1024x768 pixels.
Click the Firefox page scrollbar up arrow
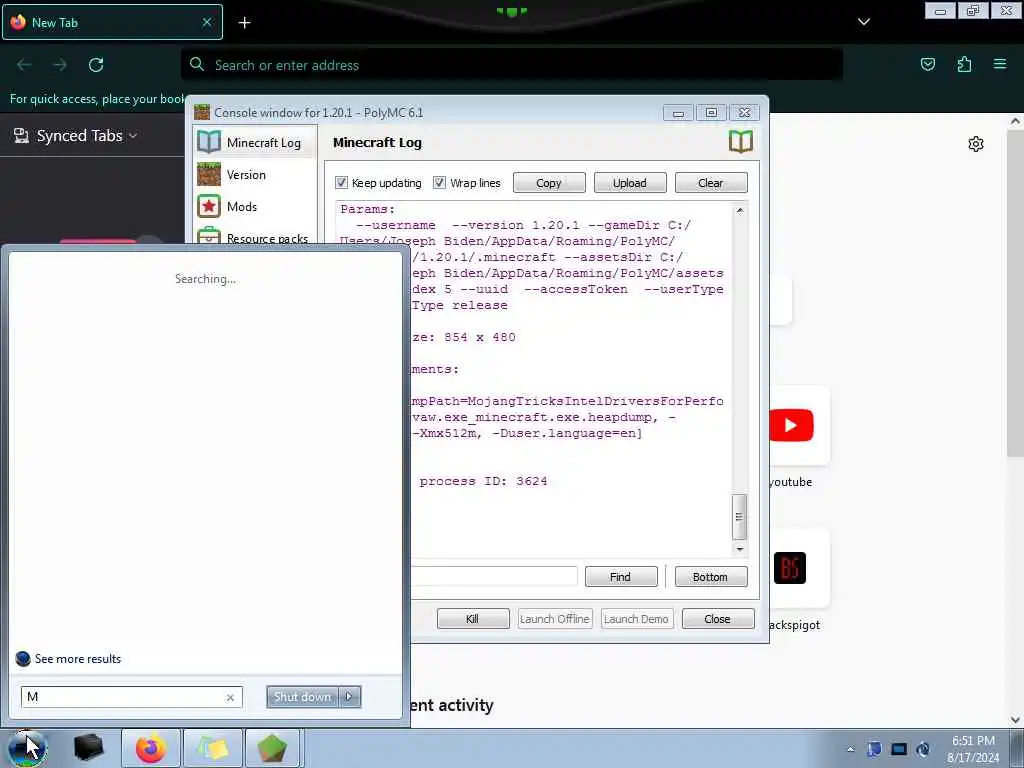pos(1015,121)
